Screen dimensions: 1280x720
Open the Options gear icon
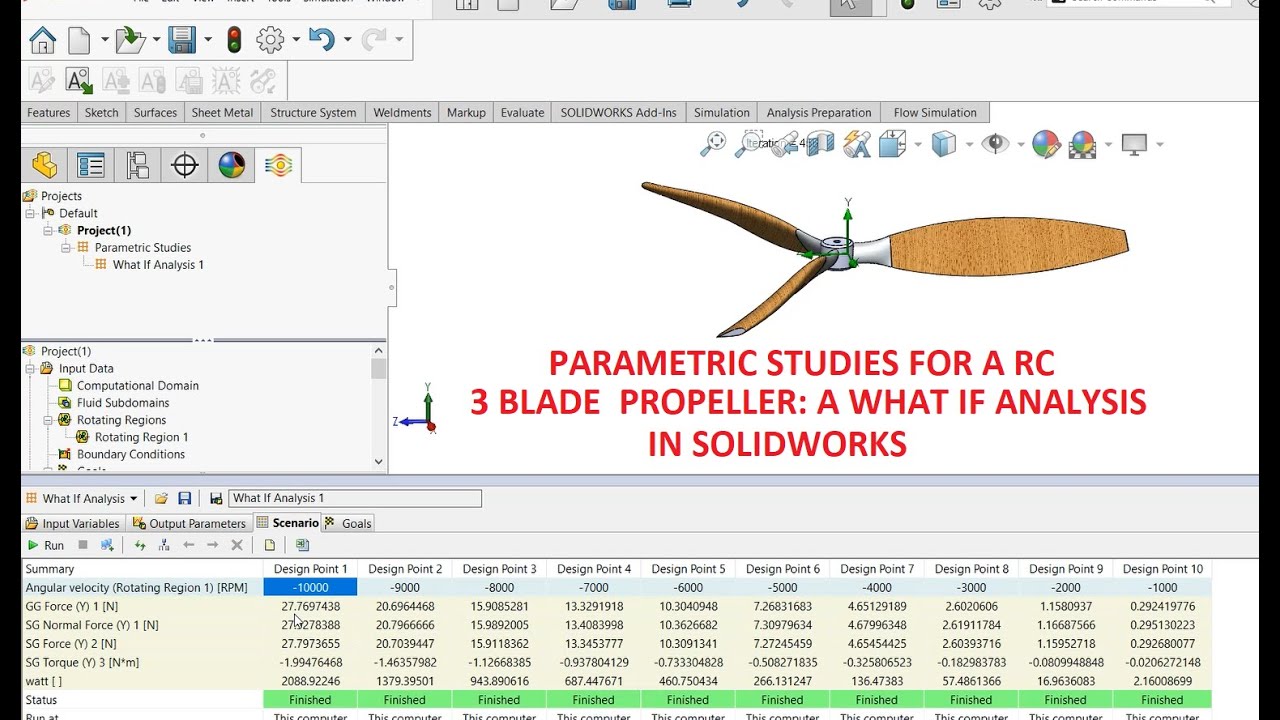(270, 40)
